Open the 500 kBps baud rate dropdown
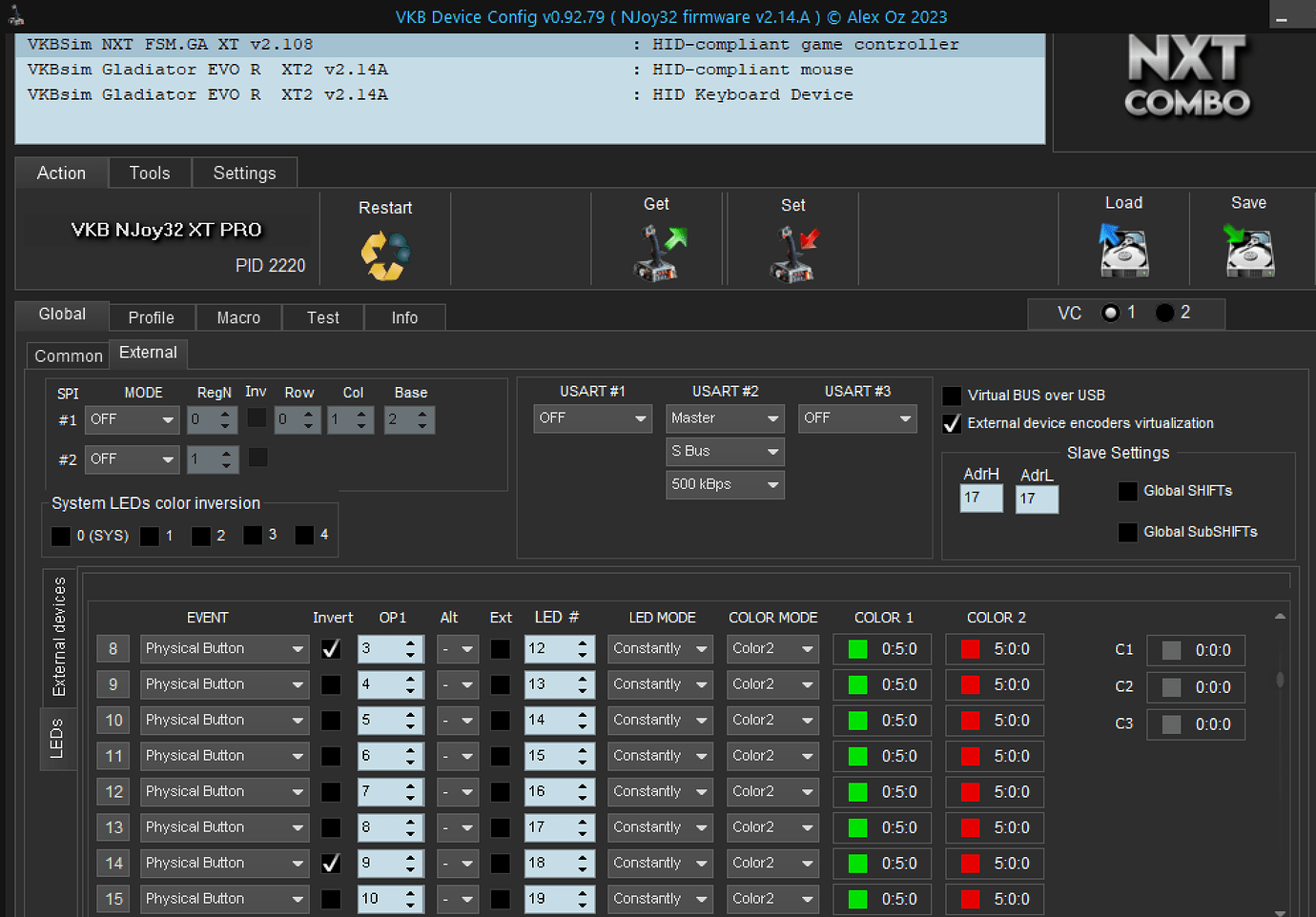 click(x=725, y=484)
